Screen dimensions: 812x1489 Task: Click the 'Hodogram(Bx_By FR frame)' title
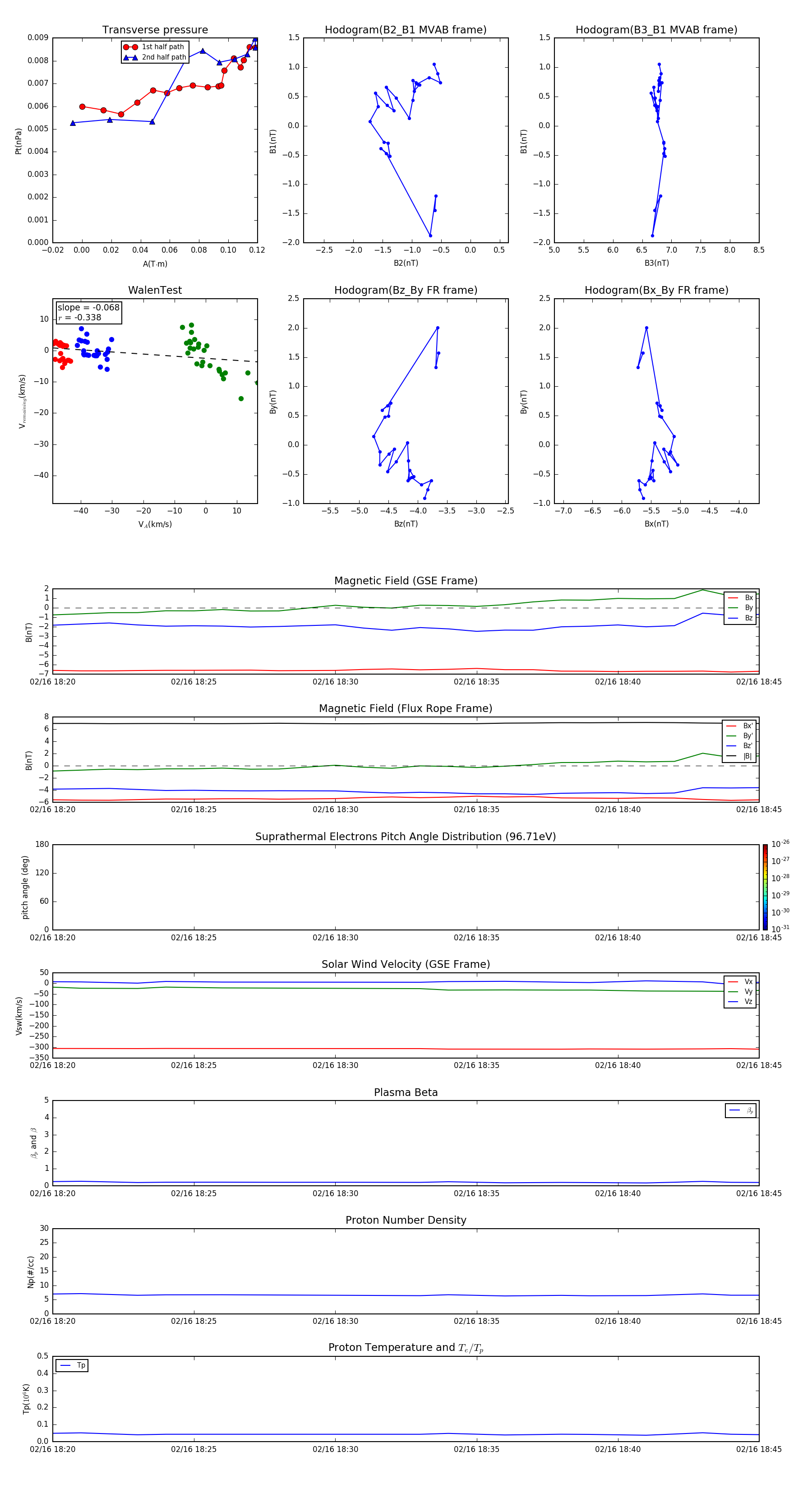pos(656,290)
